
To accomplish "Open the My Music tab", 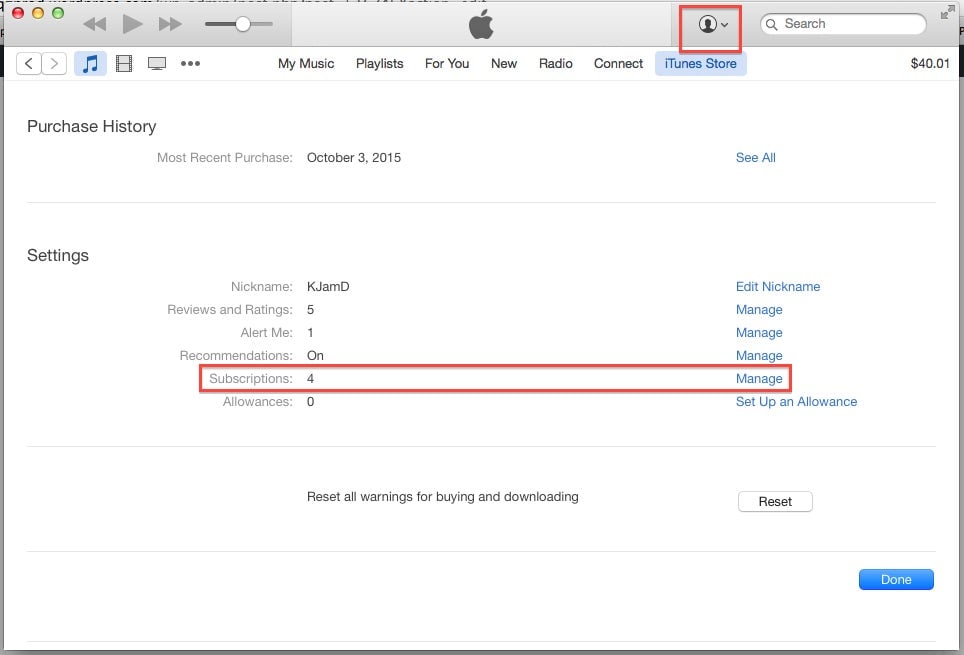I will coord(306,63).
